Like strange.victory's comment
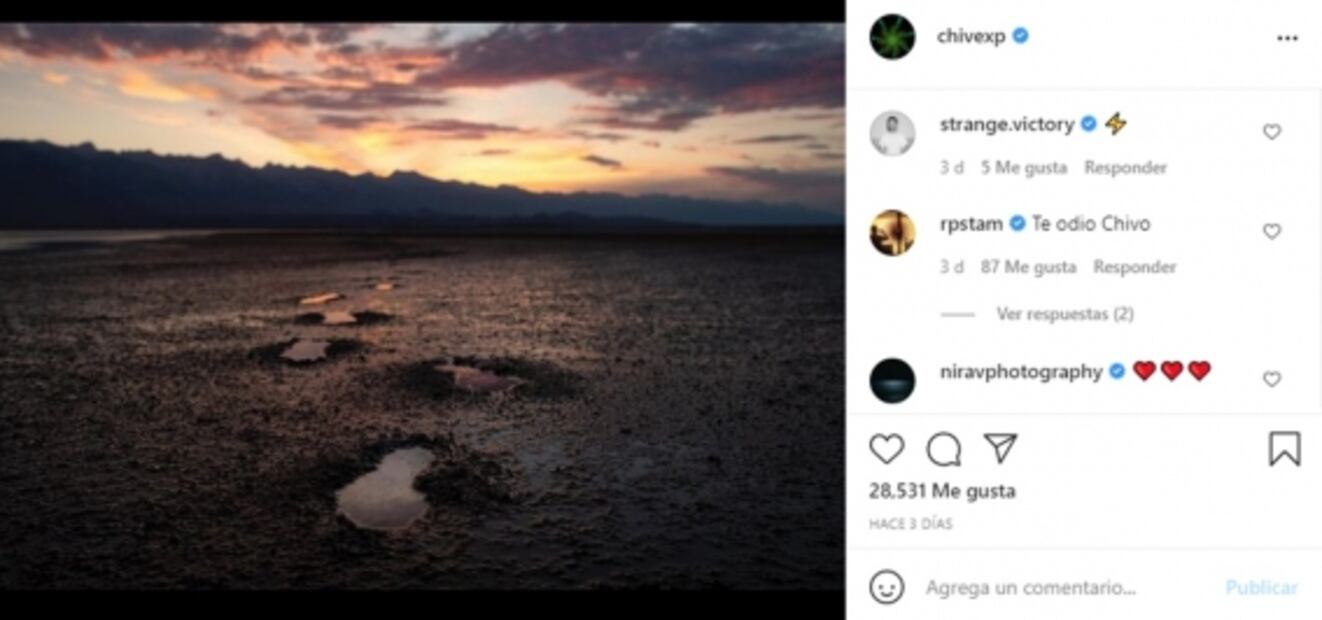The width and height of the screenshot is (1322, 620). [x=1272, y=132]
